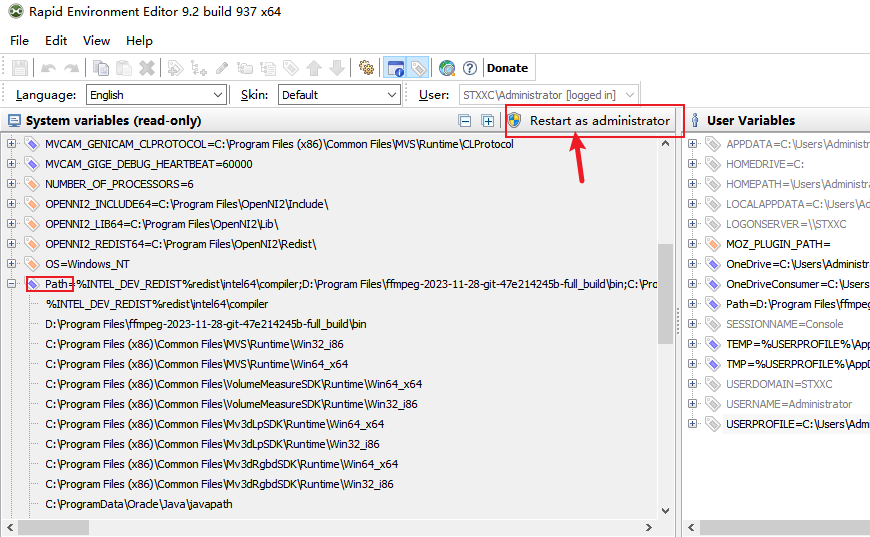Click the Delete X icon
This screenshot has width=870, height=537.
tap(146, 68)
